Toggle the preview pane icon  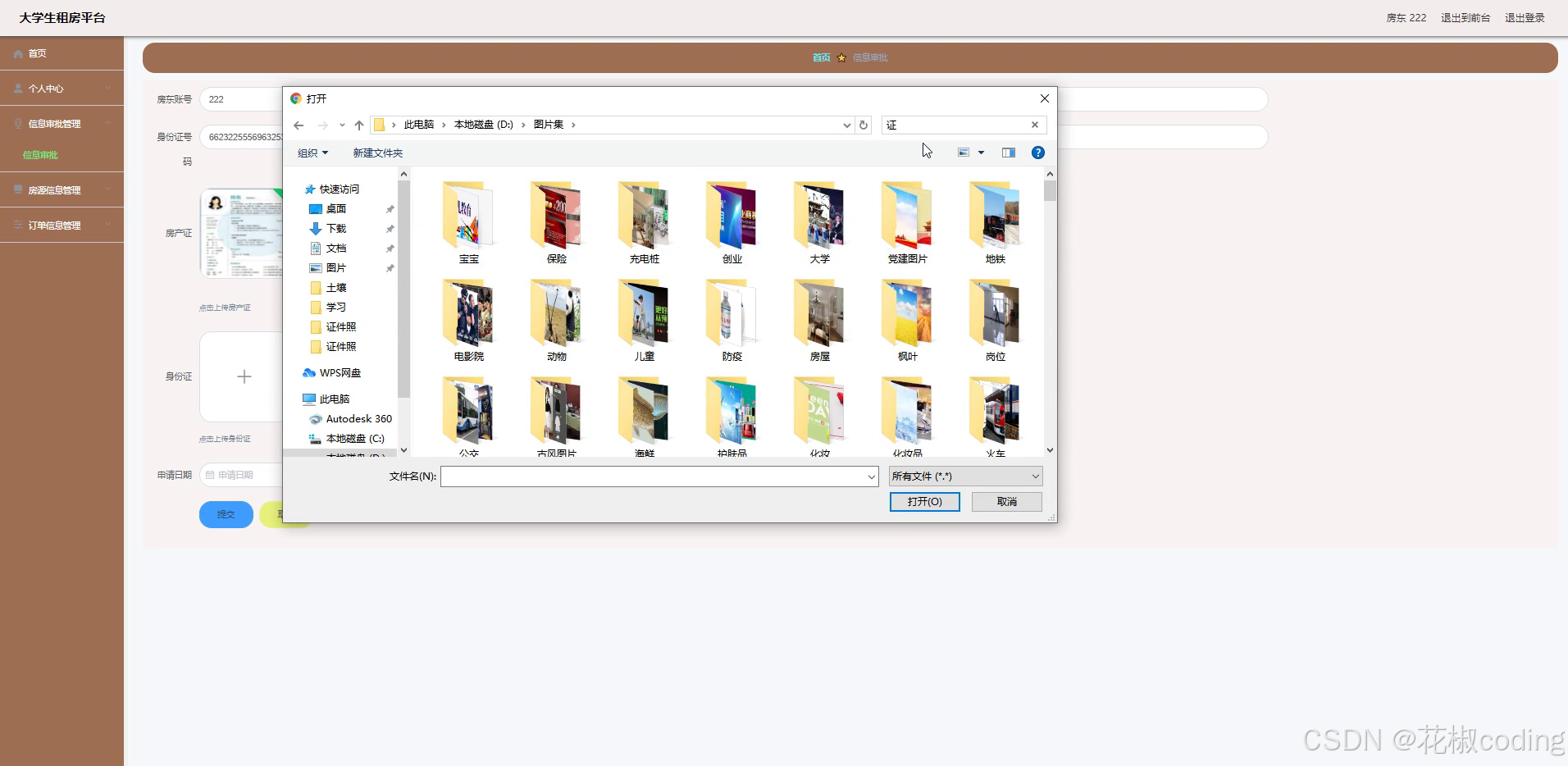click(x=1009, y=153)
